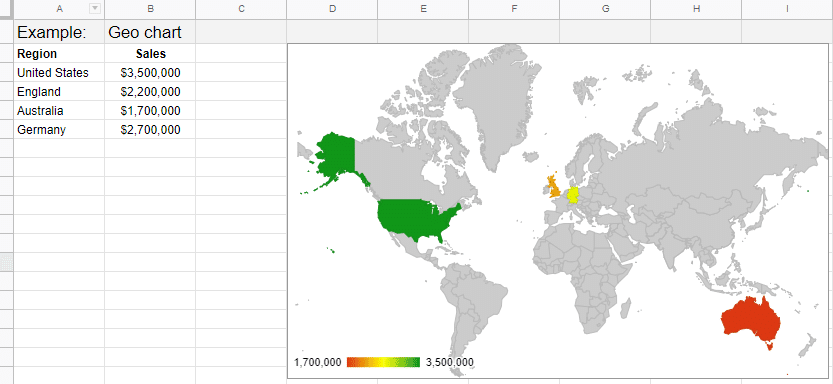Select the 'Germany' cell
Image resolution: width=833 pixels, height=384 pixels.
pyautogui.click(x=59, y=130)
